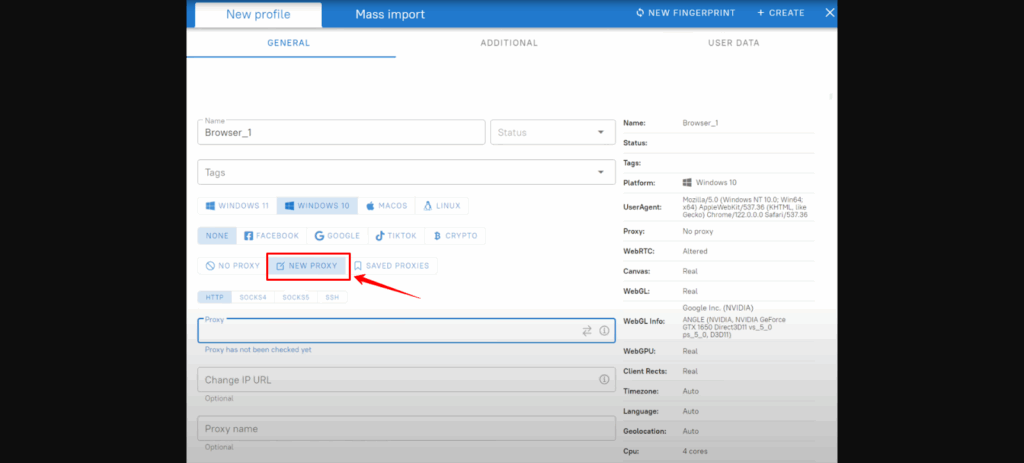Click the New Fingerprint button

[x=685, y=13]
